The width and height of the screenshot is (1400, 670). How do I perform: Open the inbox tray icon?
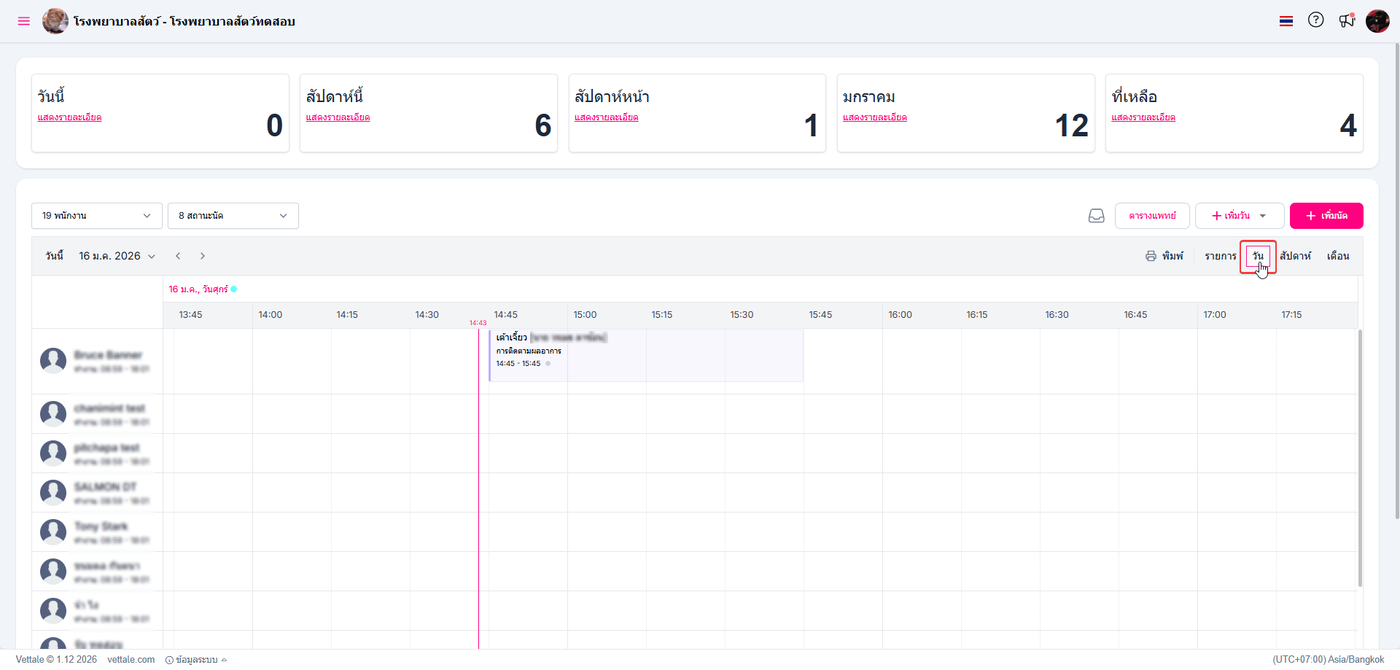(x=1096, y=216)
